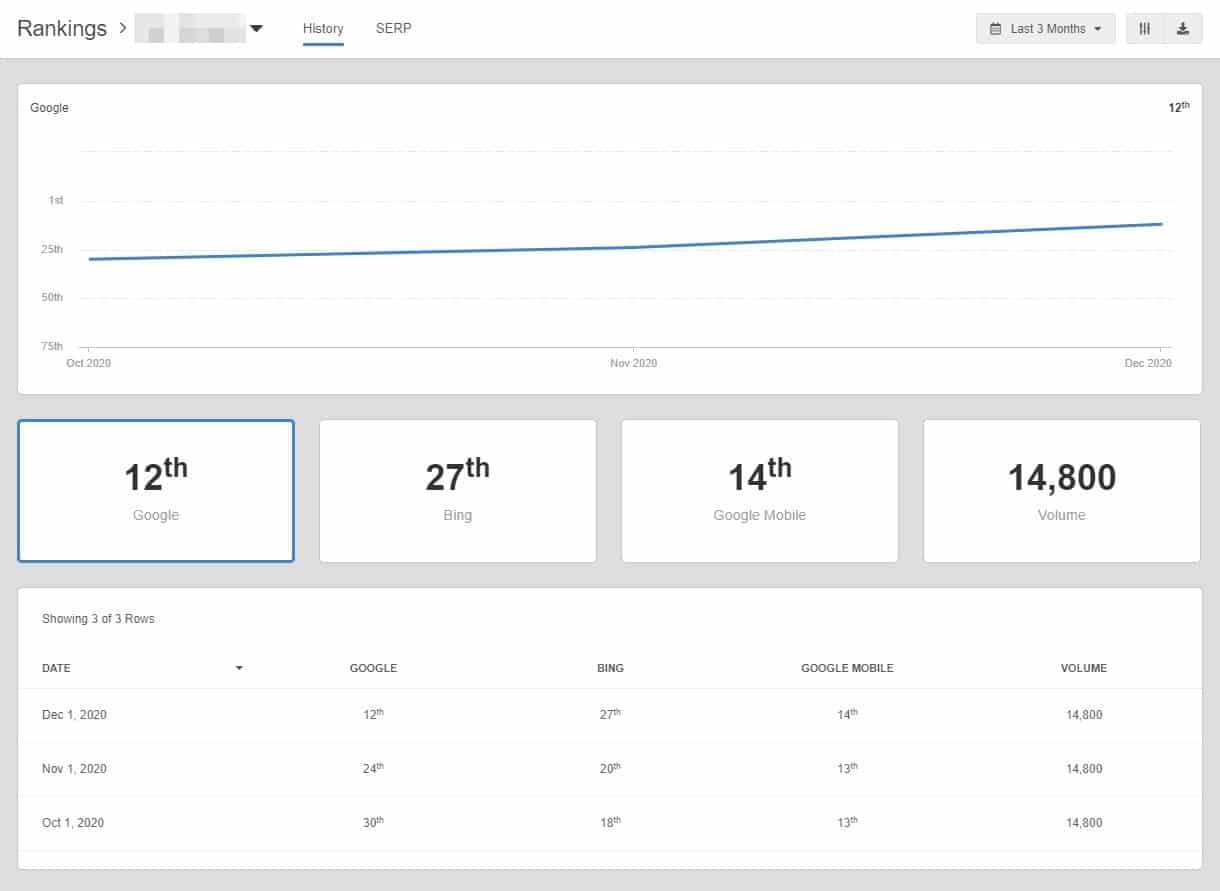The height and width of the screenshot is (891, 1220).
Task: Click the Nov 2020 point on chart line
Action: [634, 247]
